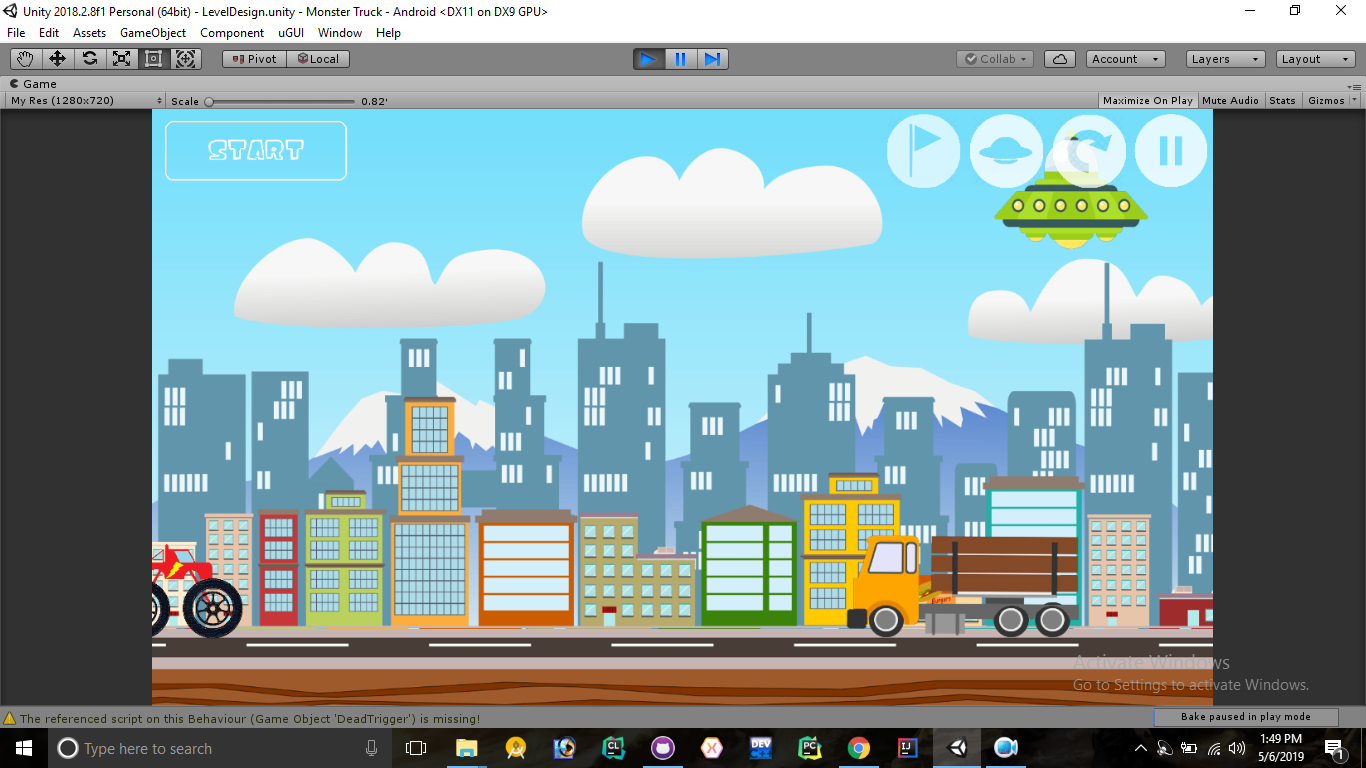This screenshot has width=1366, height=768.
Task: Click the in-game START button
Action: coord(256,151)
